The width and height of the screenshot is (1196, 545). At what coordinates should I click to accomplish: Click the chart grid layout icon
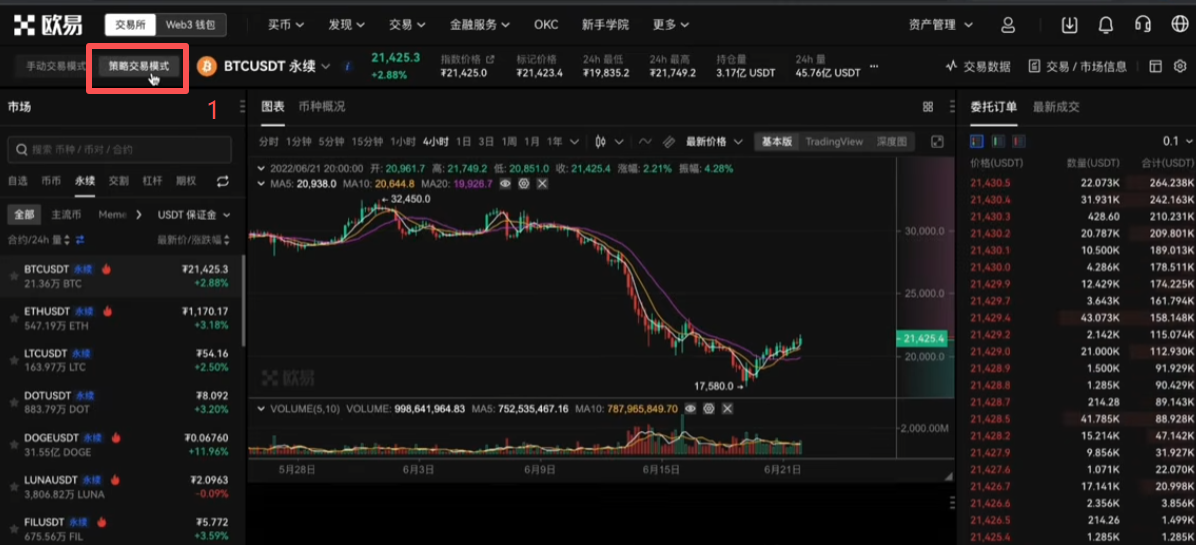(928, 107)
